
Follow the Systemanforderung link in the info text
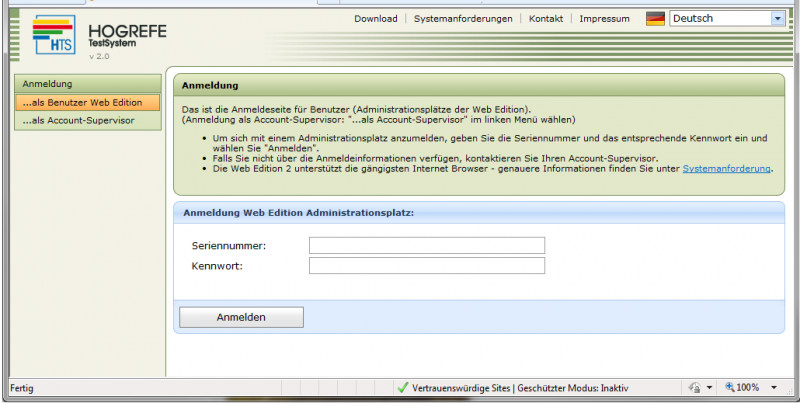(726, 169)
